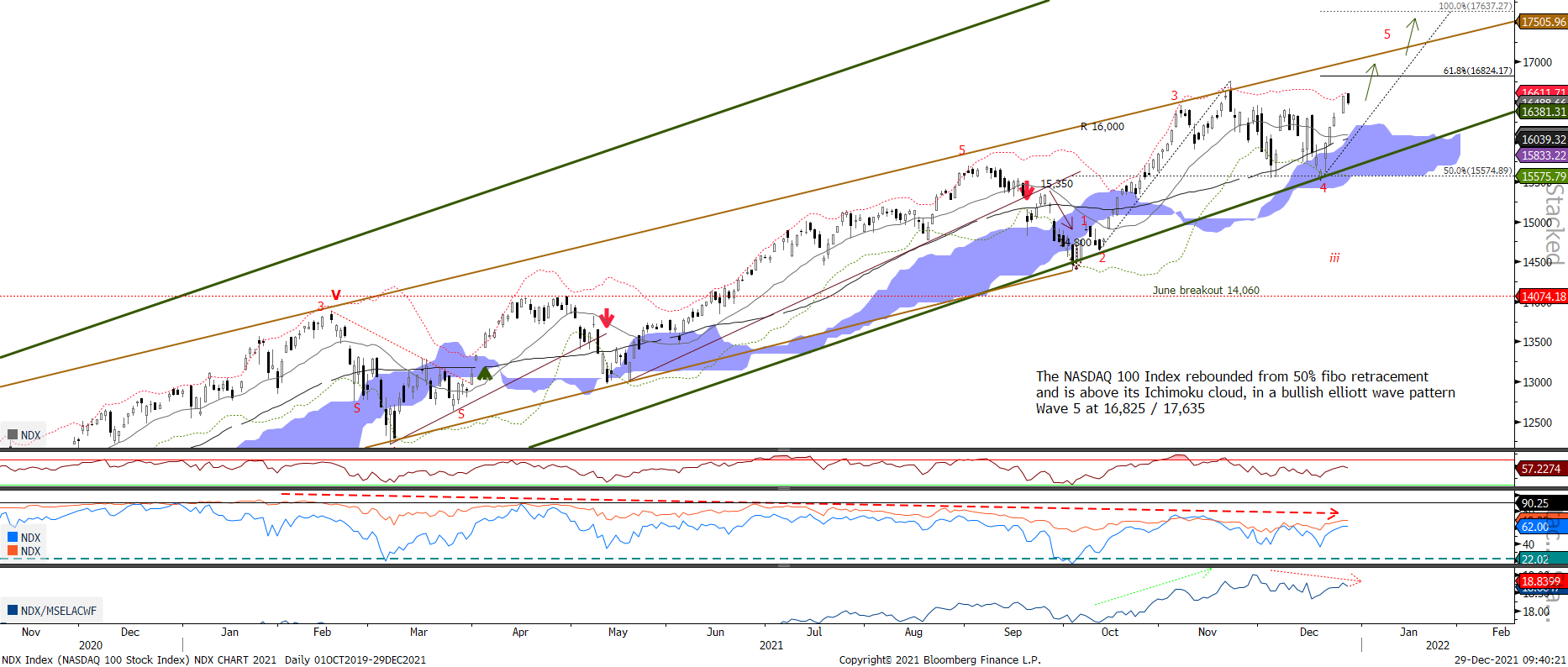Viewport: 1568px width, 667px height.
Task: Select the purple 15833.22 price tag
Action: (1543, 155)
